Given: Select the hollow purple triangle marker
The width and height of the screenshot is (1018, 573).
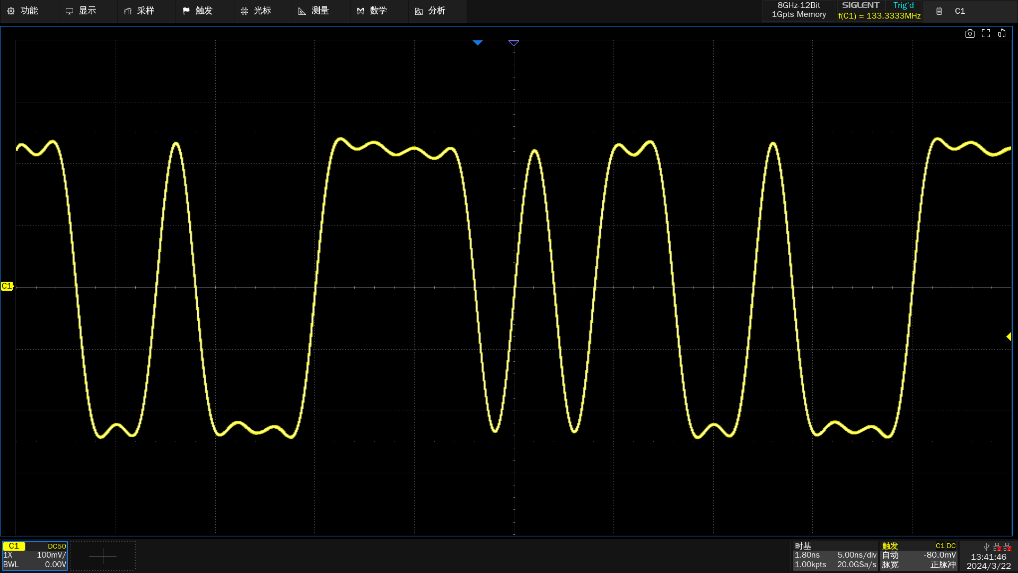Looking at the screenshot, I should (514, 43).
